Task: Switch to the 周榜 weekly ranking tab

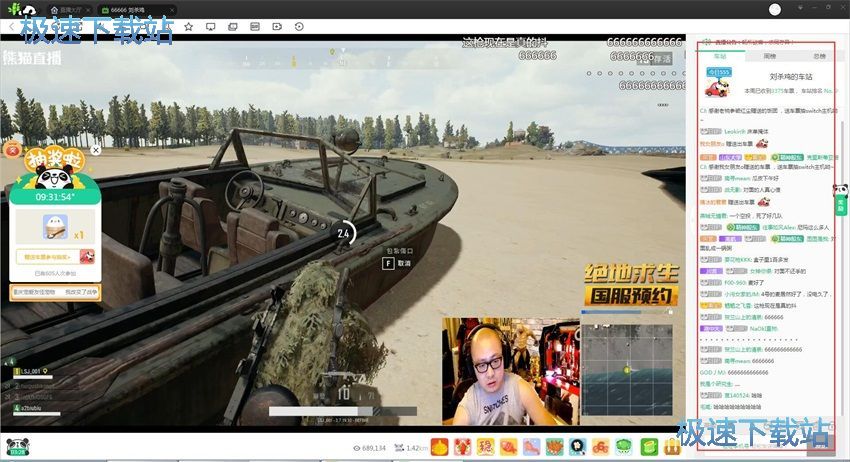Action: click(x=769, y=56)
